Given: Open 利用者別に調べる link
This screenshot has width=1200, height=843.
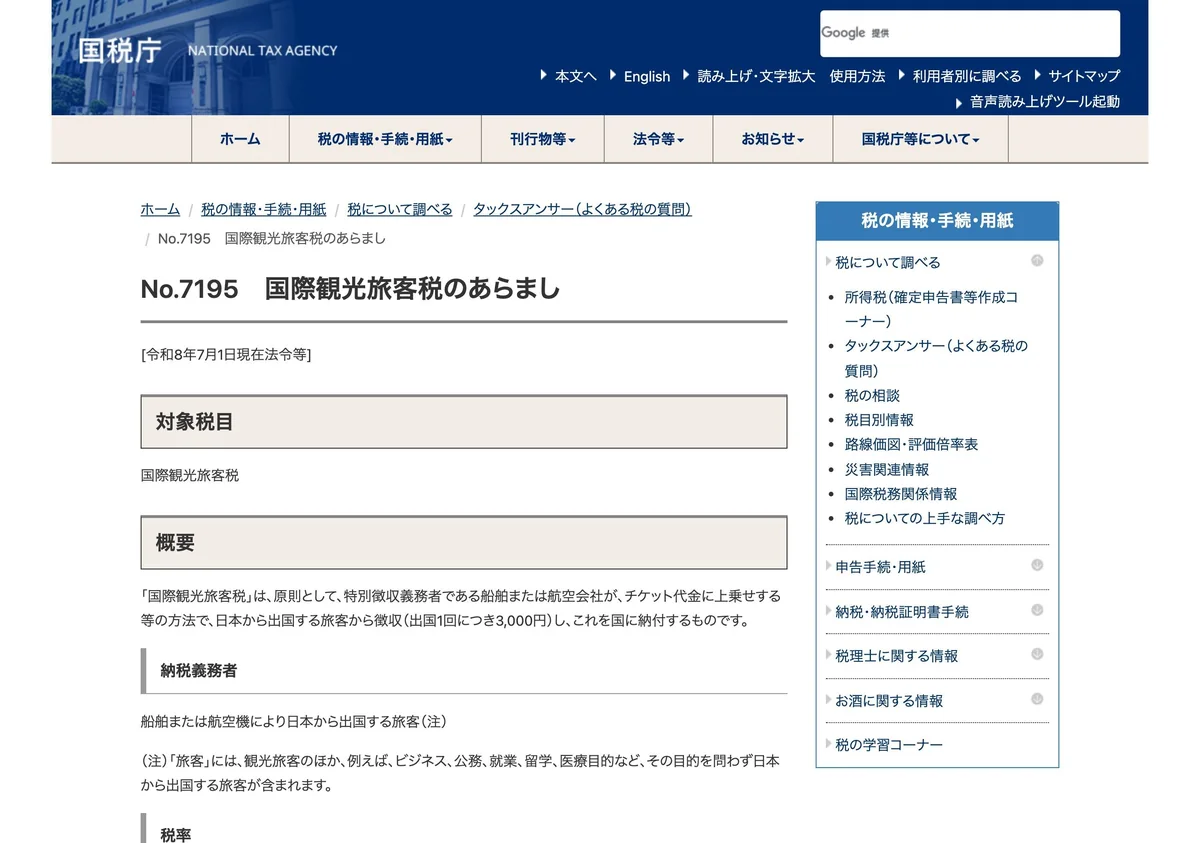Looking at the screenshot, I should tap(967, 76).
